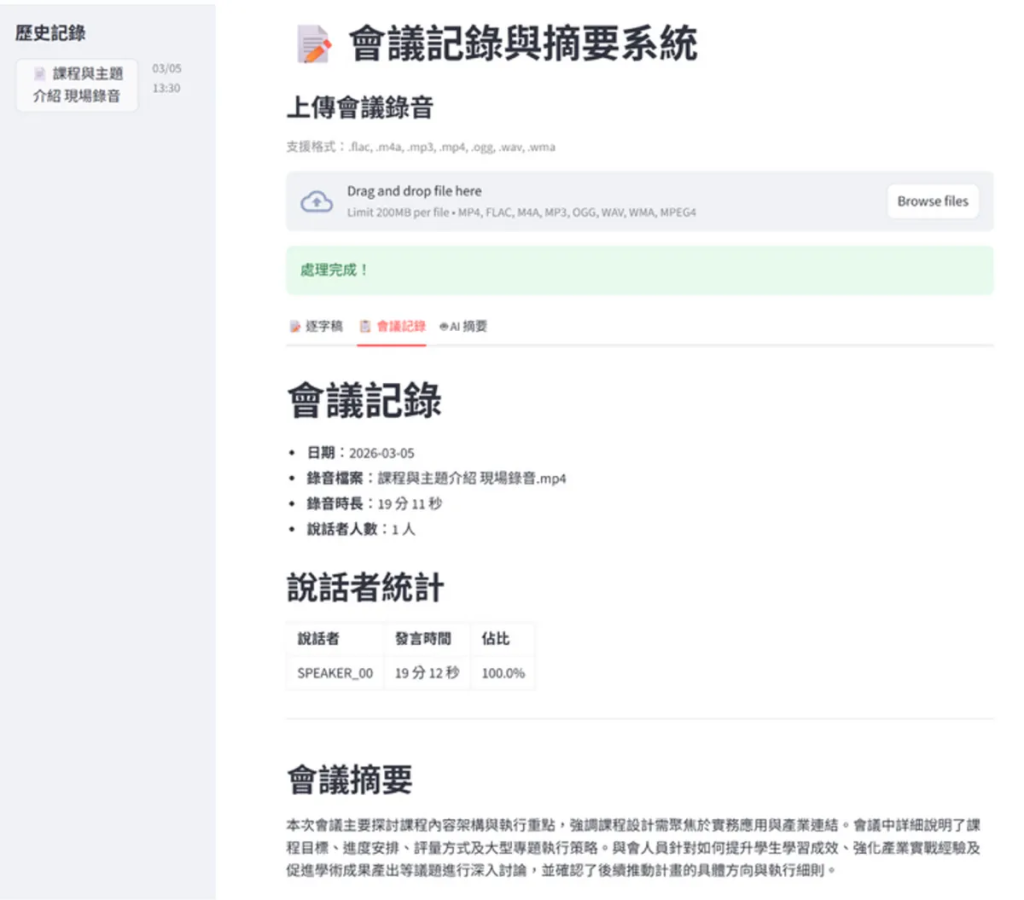Click the 說話者統計 section heading
This screenshot has height=900, width=1024.
(365, 588)
